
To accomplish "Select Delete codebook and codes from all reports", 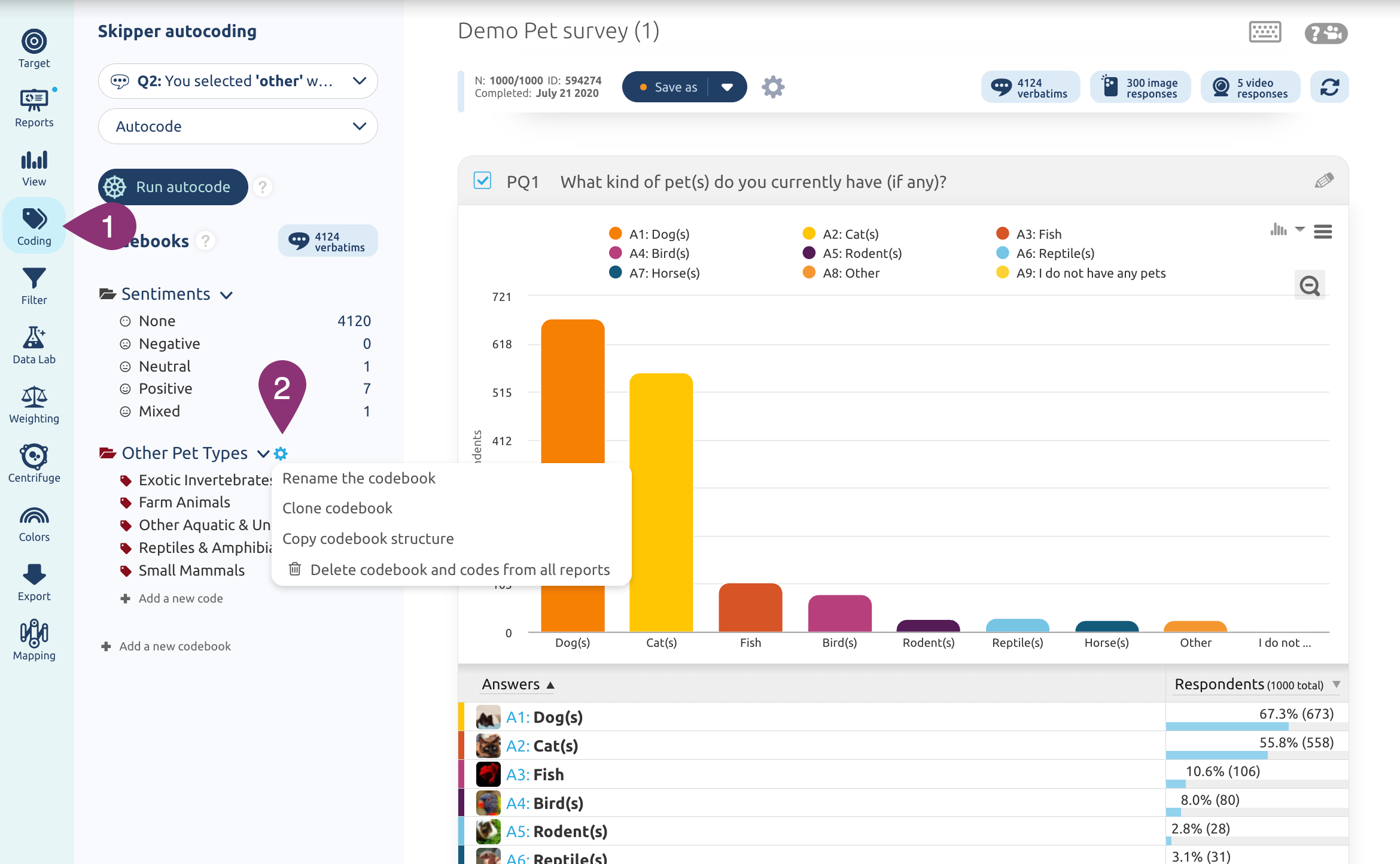I will point(449,569).
